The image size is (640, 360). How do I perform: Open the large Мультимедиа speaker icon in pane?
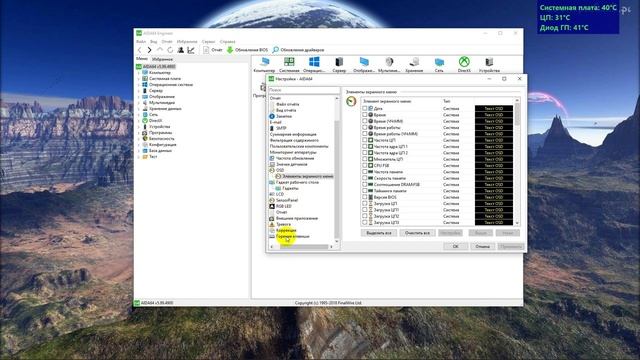pyautogui.click(x=389, y=64)
